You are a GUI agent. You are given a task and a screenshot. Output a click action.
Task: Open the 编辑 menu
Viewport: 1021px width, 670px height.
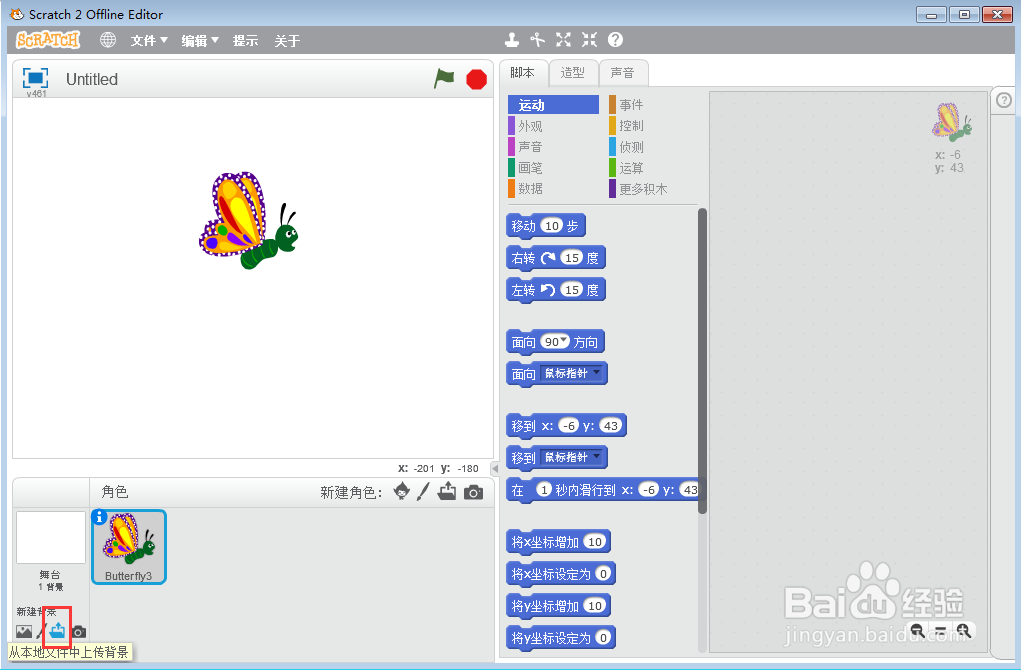pos(200,40)
